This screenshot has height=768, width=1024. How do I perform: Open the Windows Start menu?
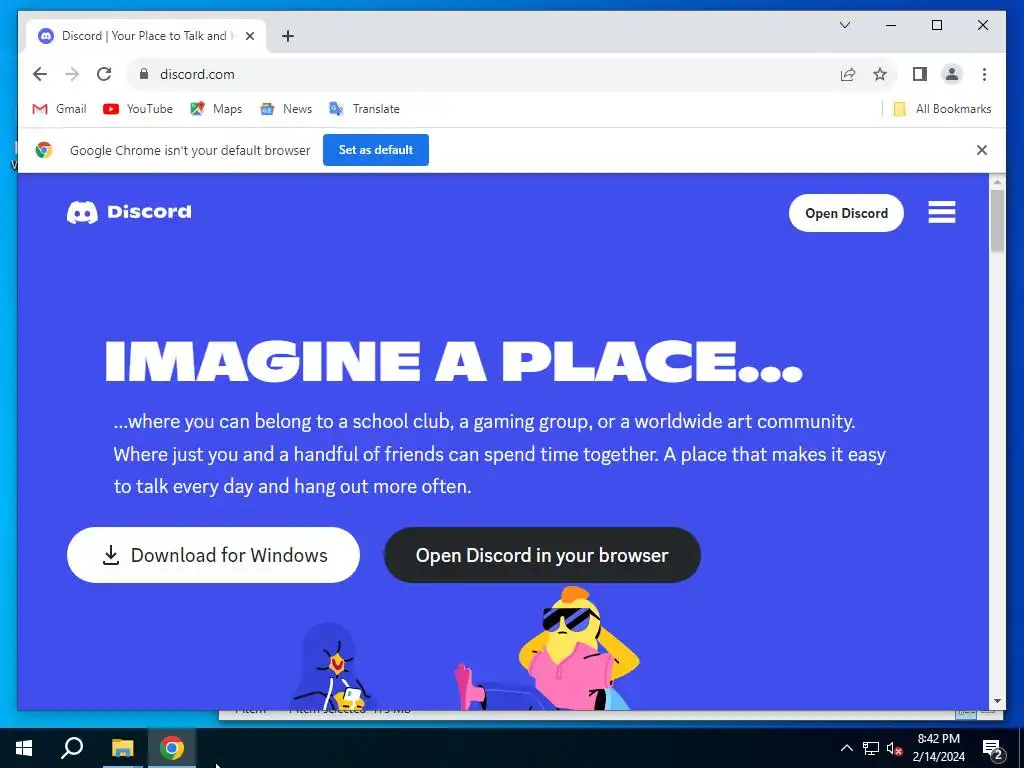point(24,748)
